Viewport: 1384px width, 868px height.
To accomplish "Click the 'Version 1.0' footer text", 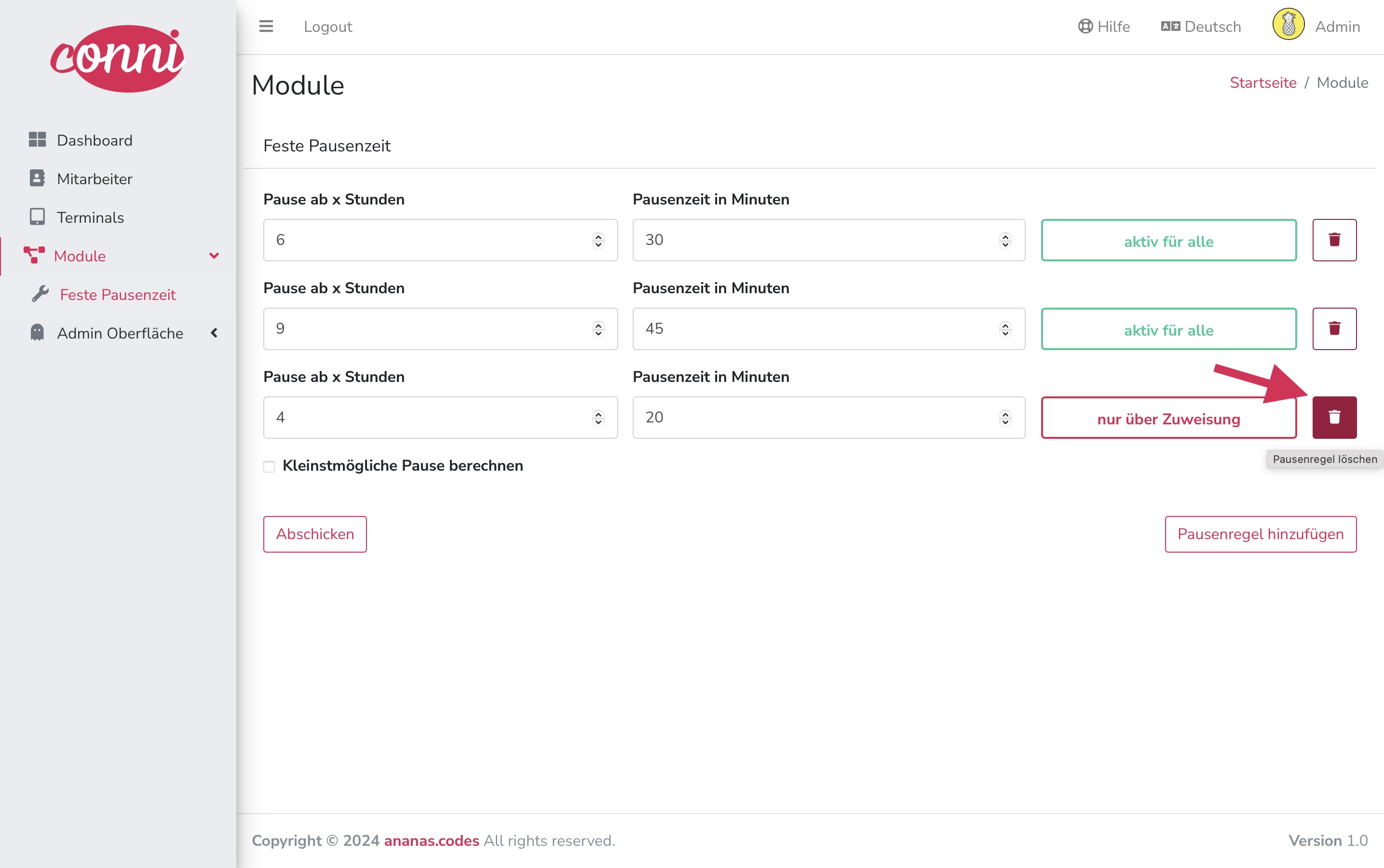I will pyautogui.click(x=1328, y=840).
